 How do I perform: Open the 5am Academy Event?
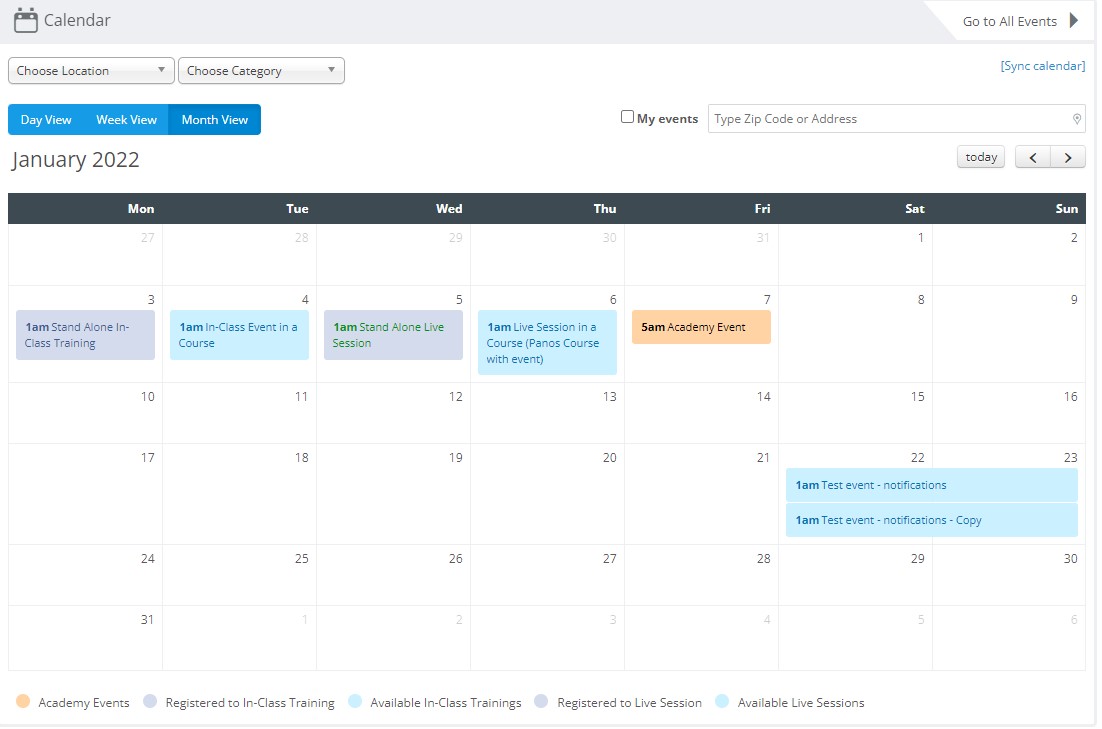[701, 327]
